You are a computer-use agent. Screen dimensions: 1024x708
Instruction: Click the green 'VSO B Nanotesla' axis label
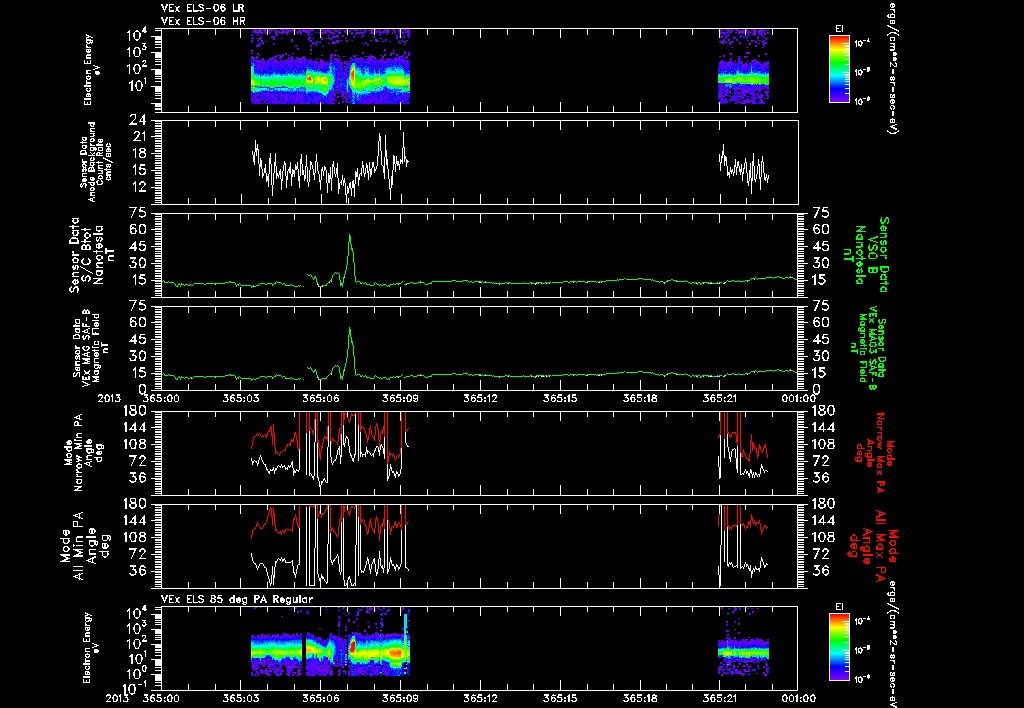(x=867, y=255)
